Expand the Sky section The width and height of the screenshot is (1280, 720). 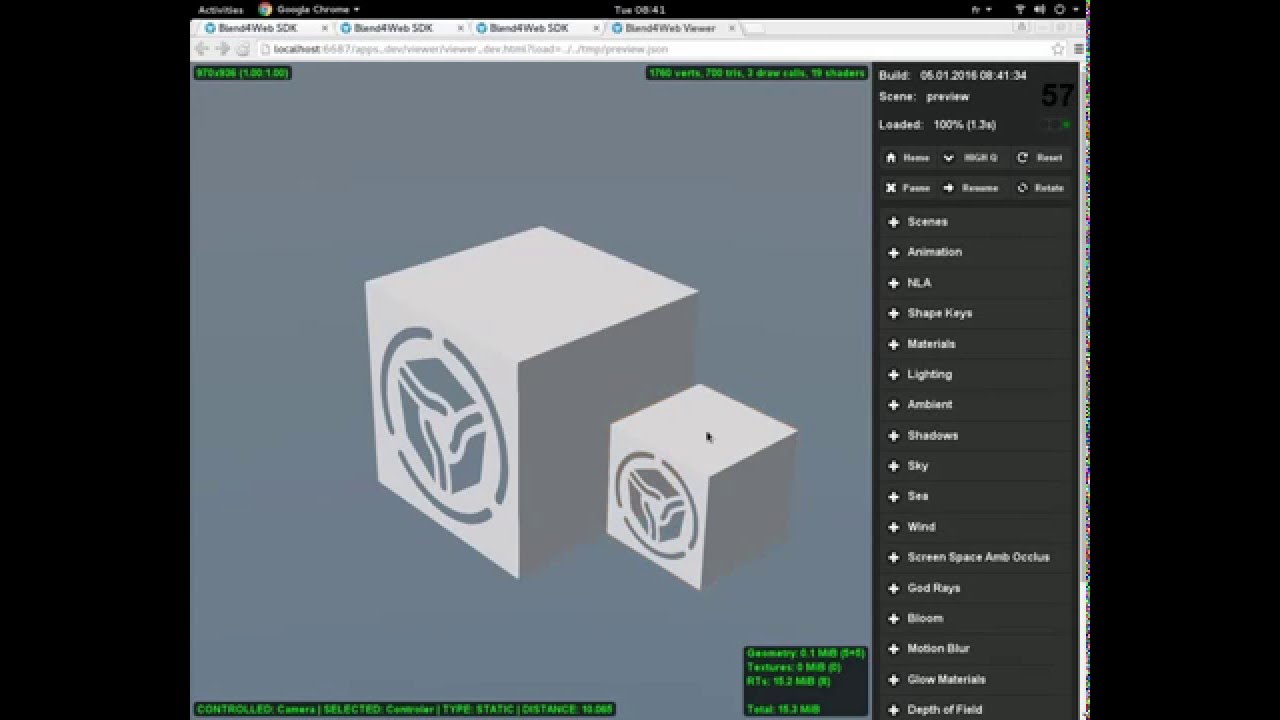point(976,466)
